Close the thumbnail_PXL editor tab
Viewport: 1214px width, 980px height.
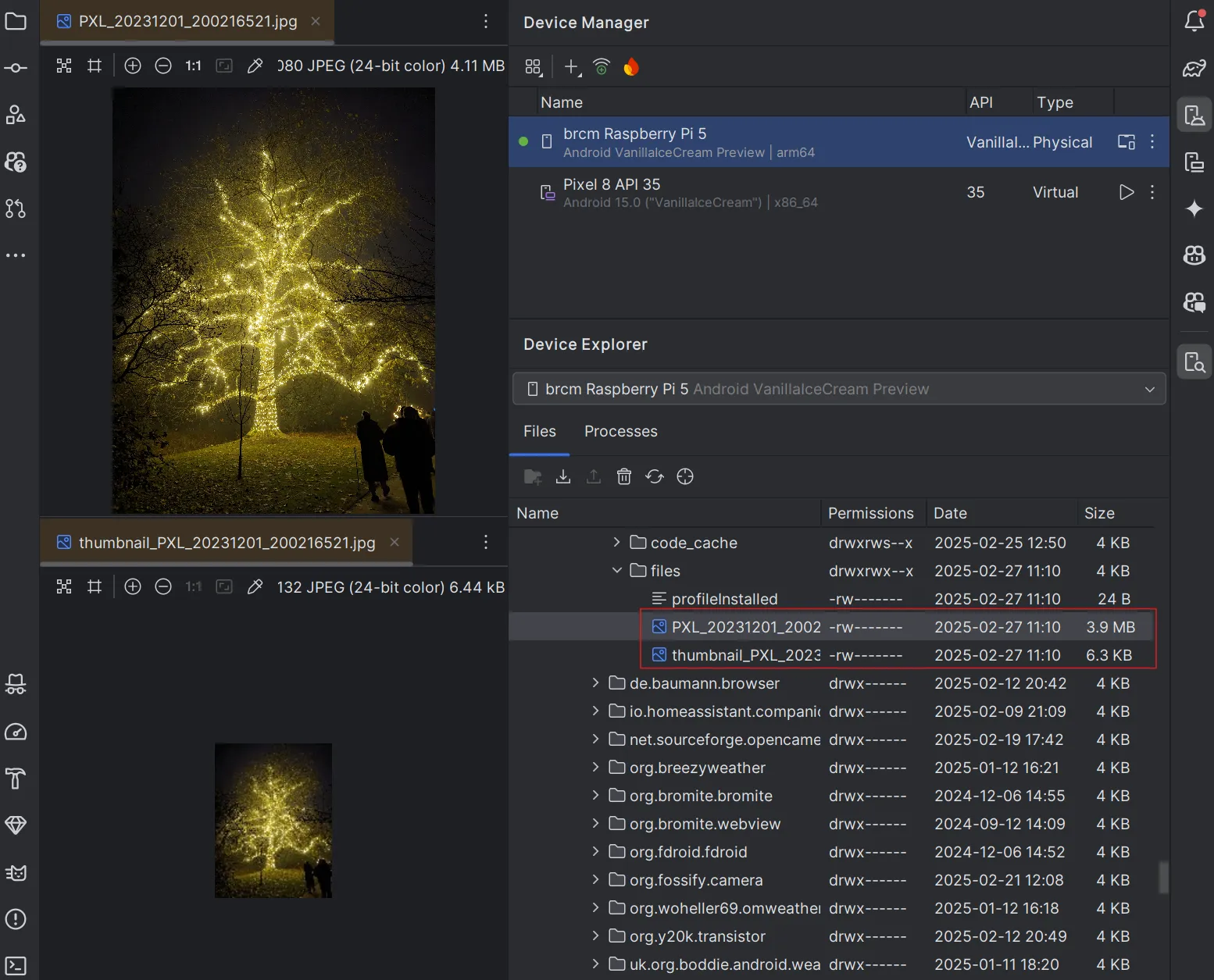(395, 542)
